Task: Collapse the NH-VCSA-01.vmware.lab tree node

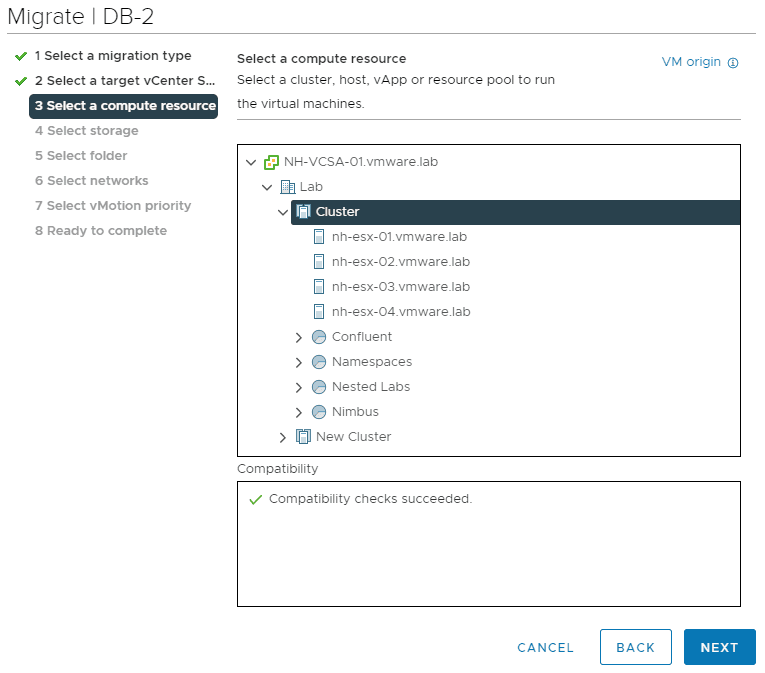Action: [x=250, y=162]
